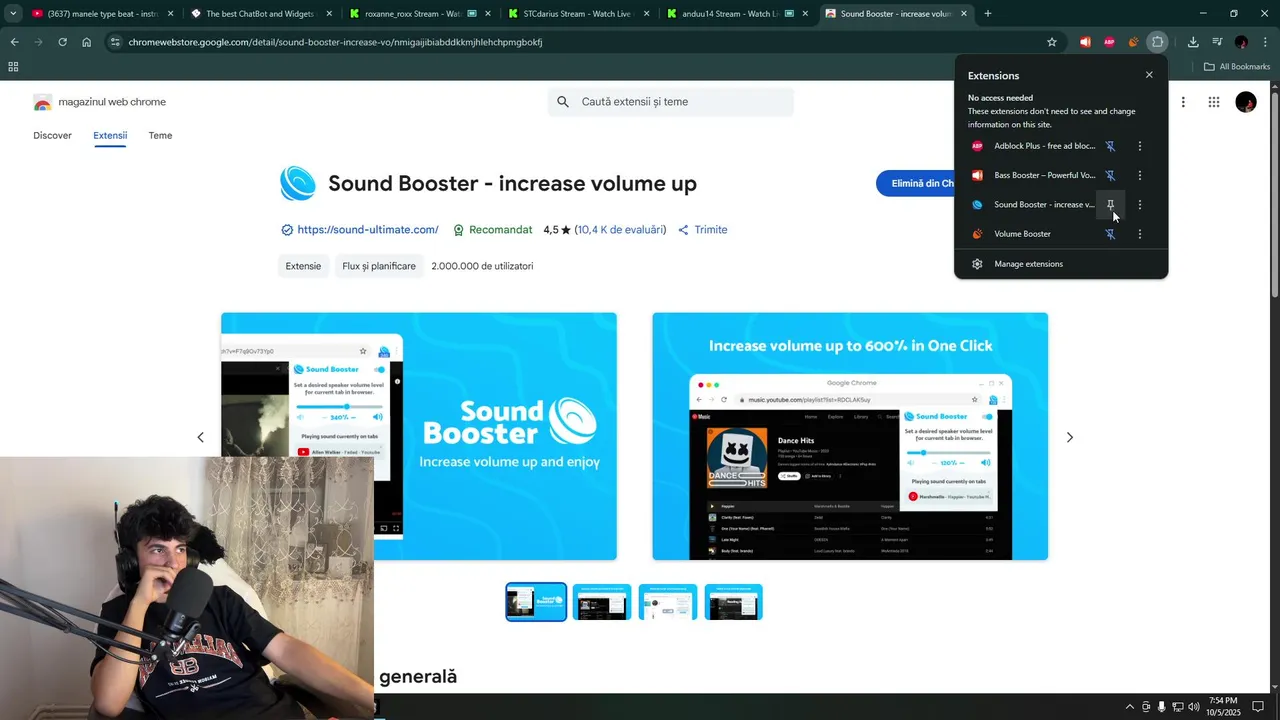Select Volume Booster in extensions list
The height and width of the screenshot is (720, 1280).
(x=1034, y=234)
